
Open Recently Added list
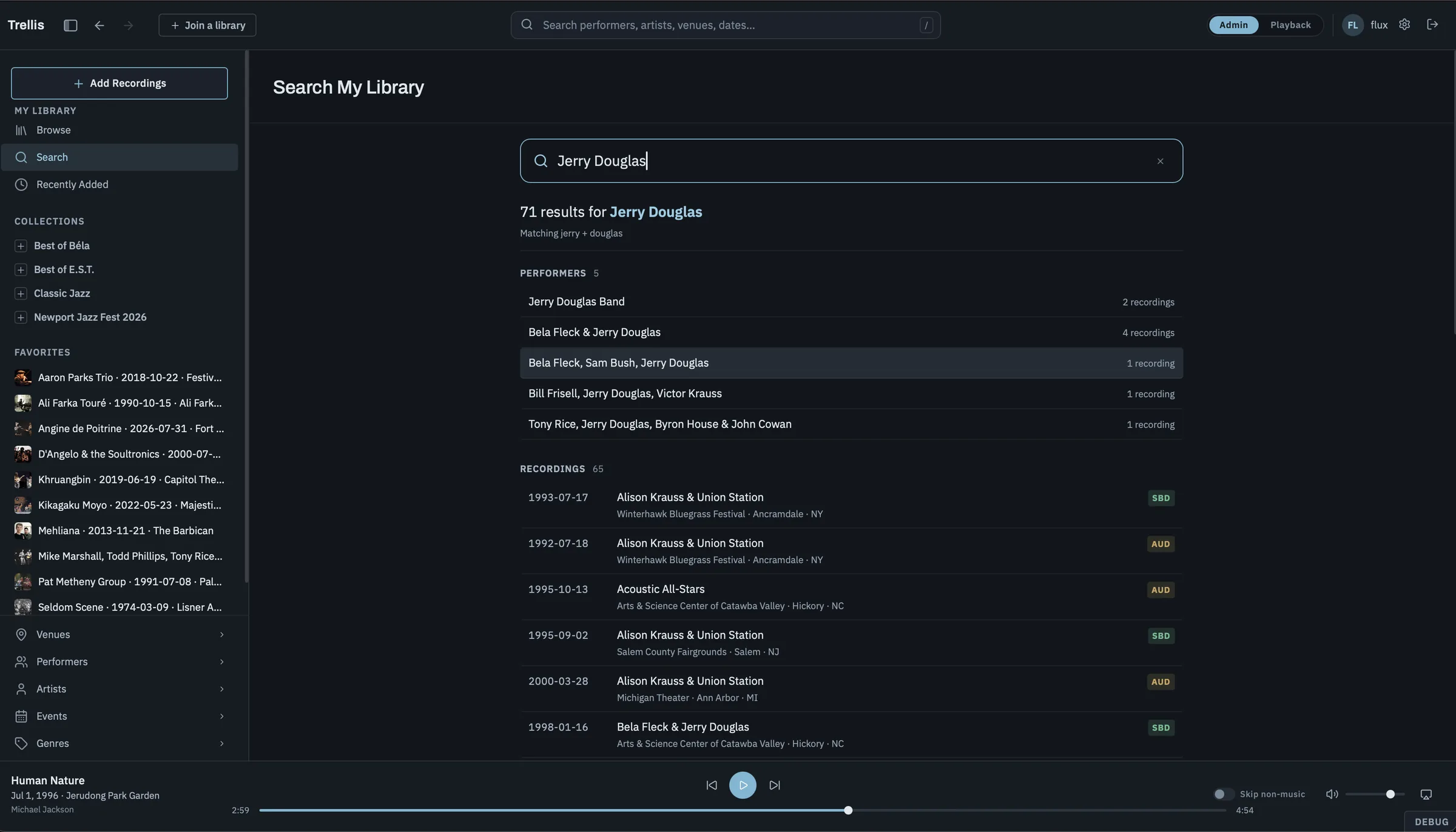pos(120,184)
